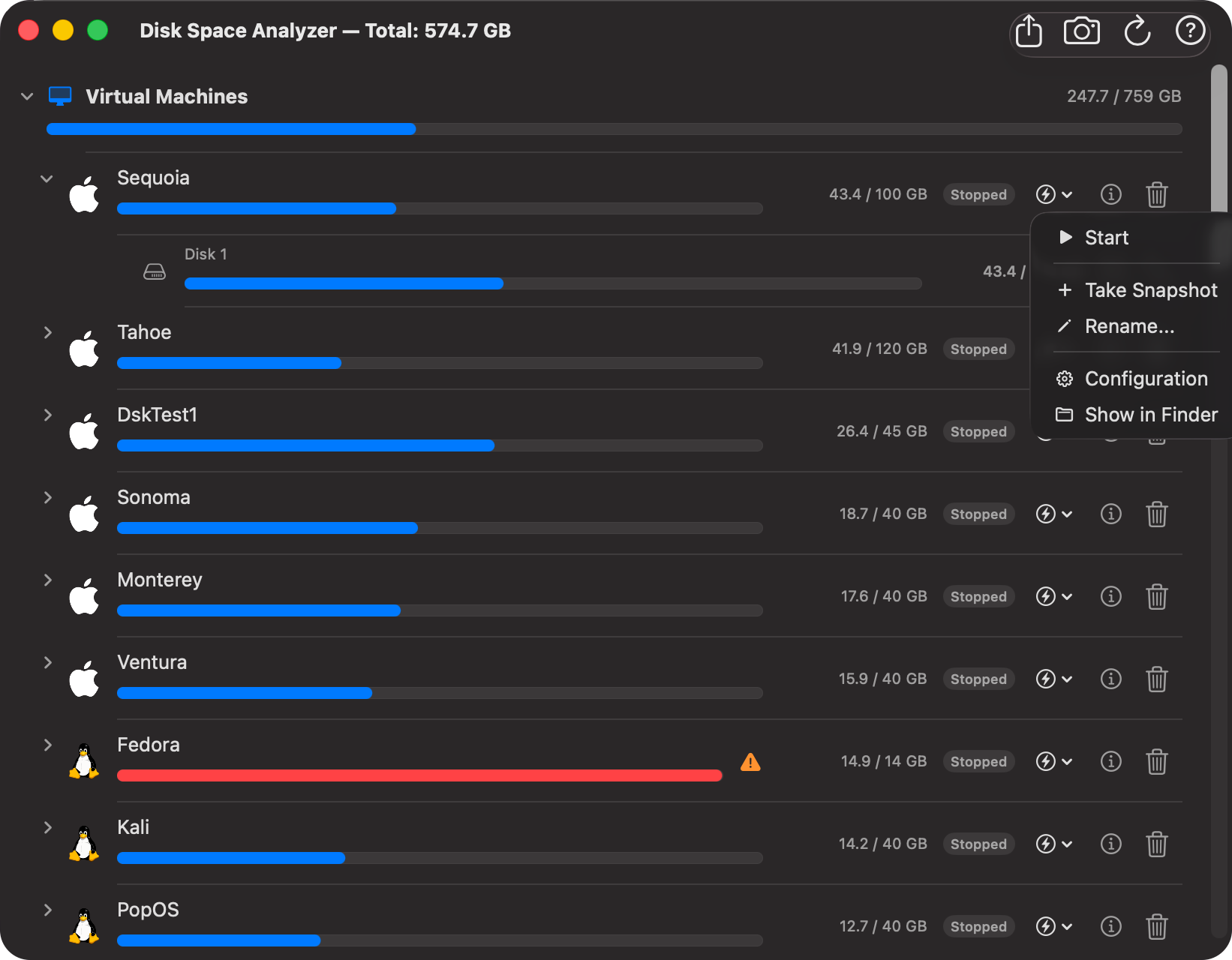
Task: Select Rename... in the menu
Action: pos(1129,326)
